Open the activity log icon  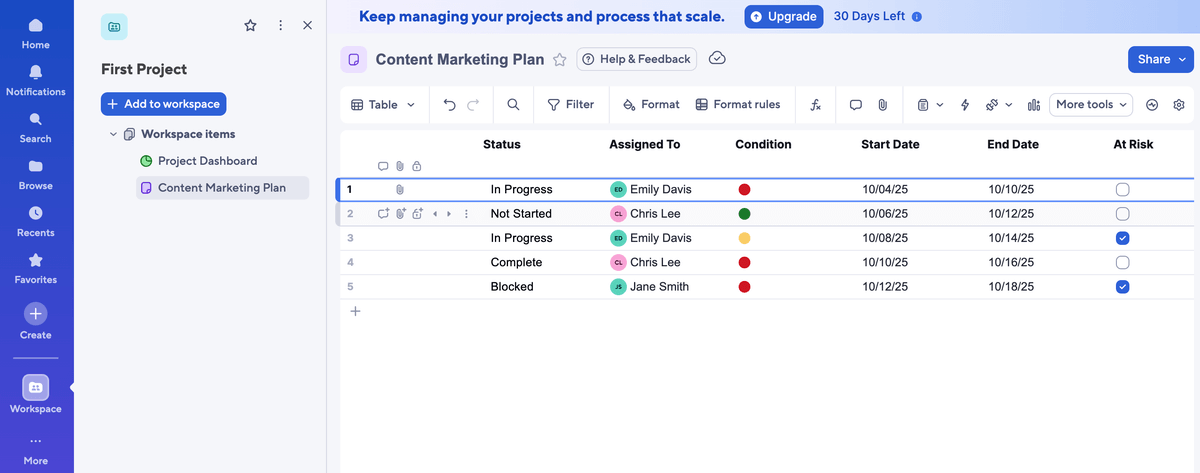[1152, 104]
